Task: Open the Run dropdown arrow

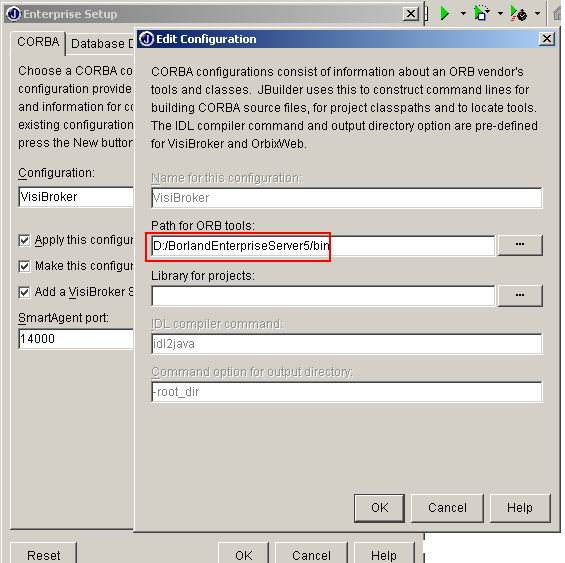Action: [463, 14]
